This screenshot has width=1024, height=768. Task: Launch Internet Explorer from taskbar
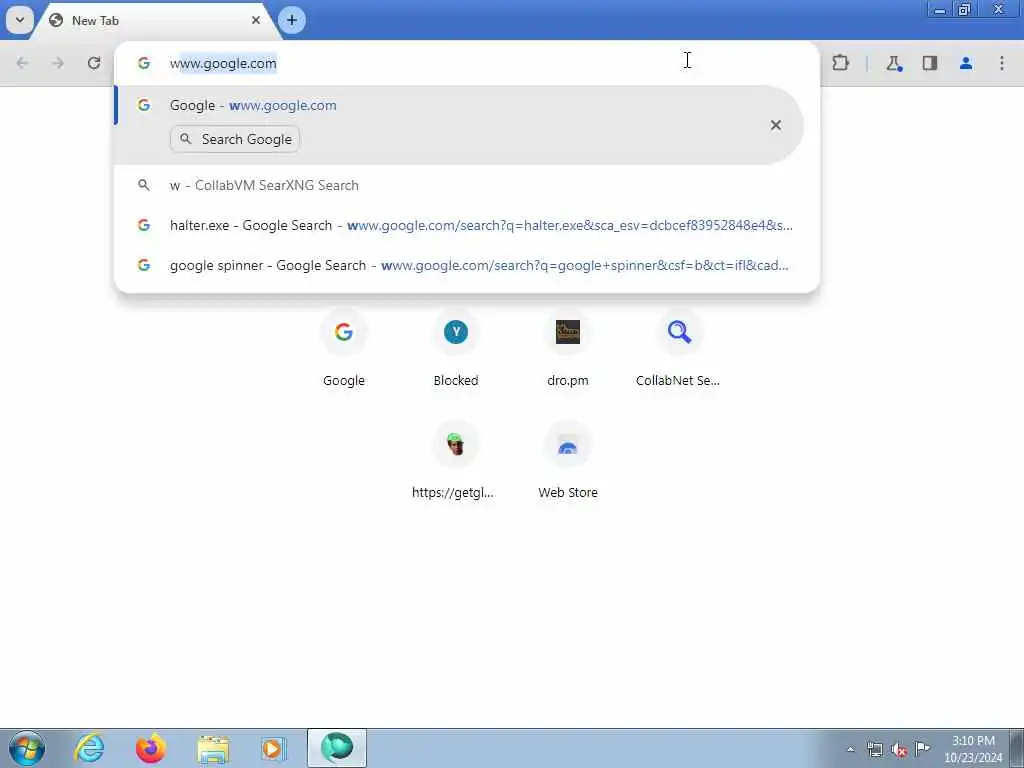pos(89,748)
